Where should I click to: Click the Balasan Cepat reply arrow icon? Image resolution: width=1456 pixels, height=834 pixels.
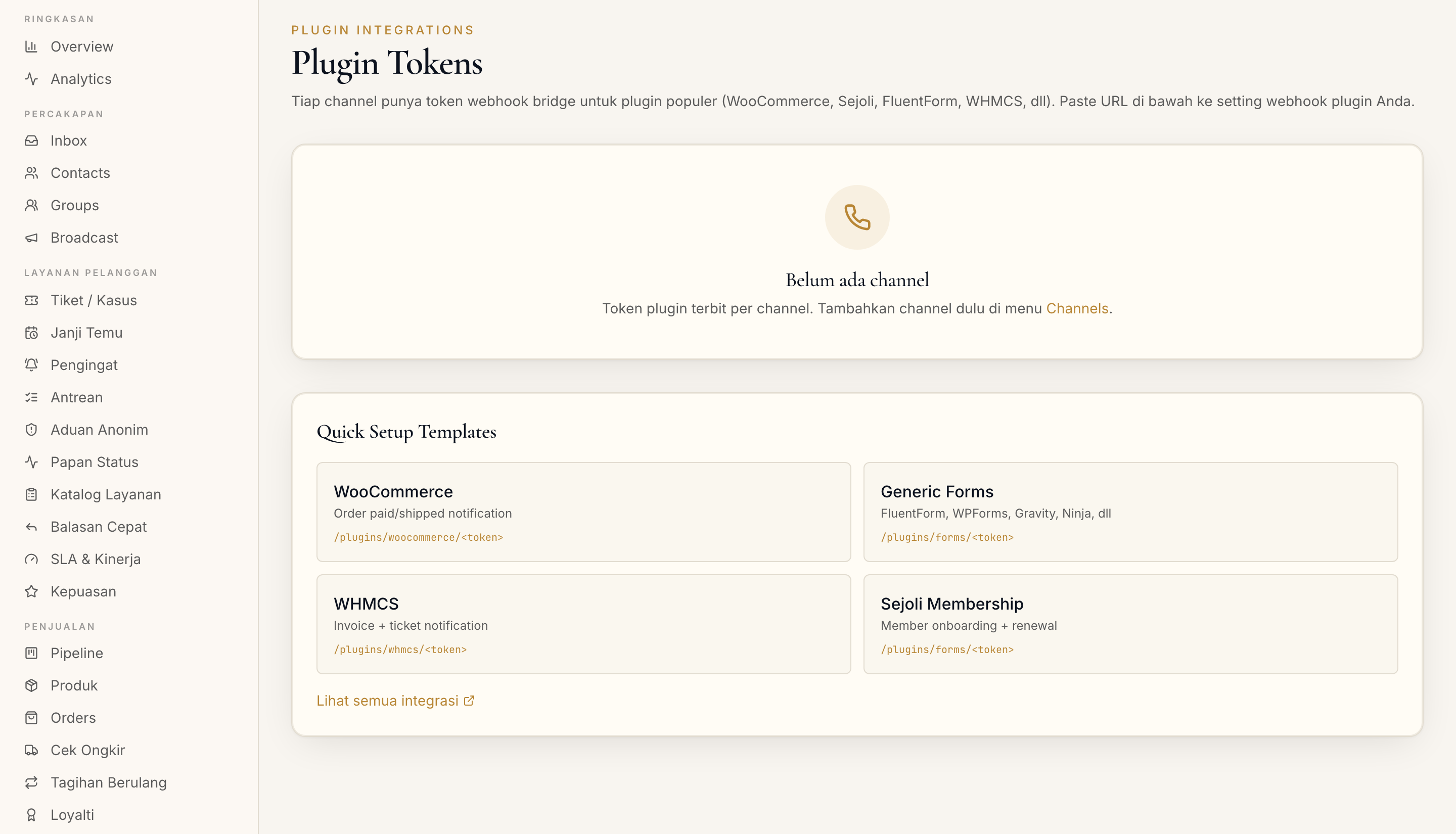(x=31, y=527)
